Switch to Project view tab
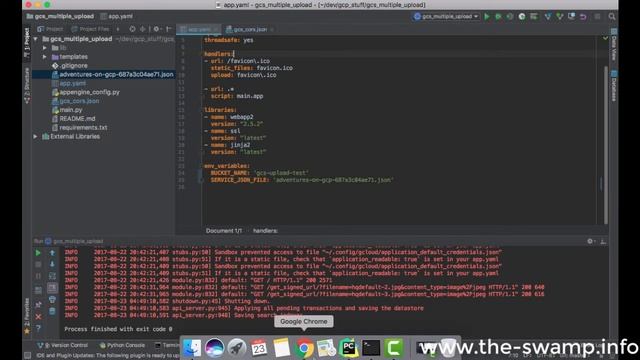Image resolution: width=640 pixels, height=360 pixels. click(x=50, y=29)
